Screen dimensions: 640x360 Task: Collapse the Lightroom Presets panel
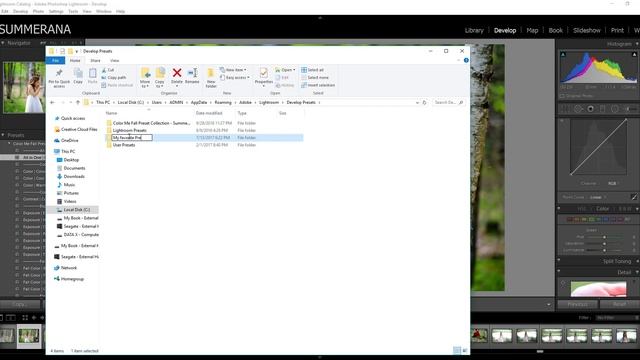[3, 135]
